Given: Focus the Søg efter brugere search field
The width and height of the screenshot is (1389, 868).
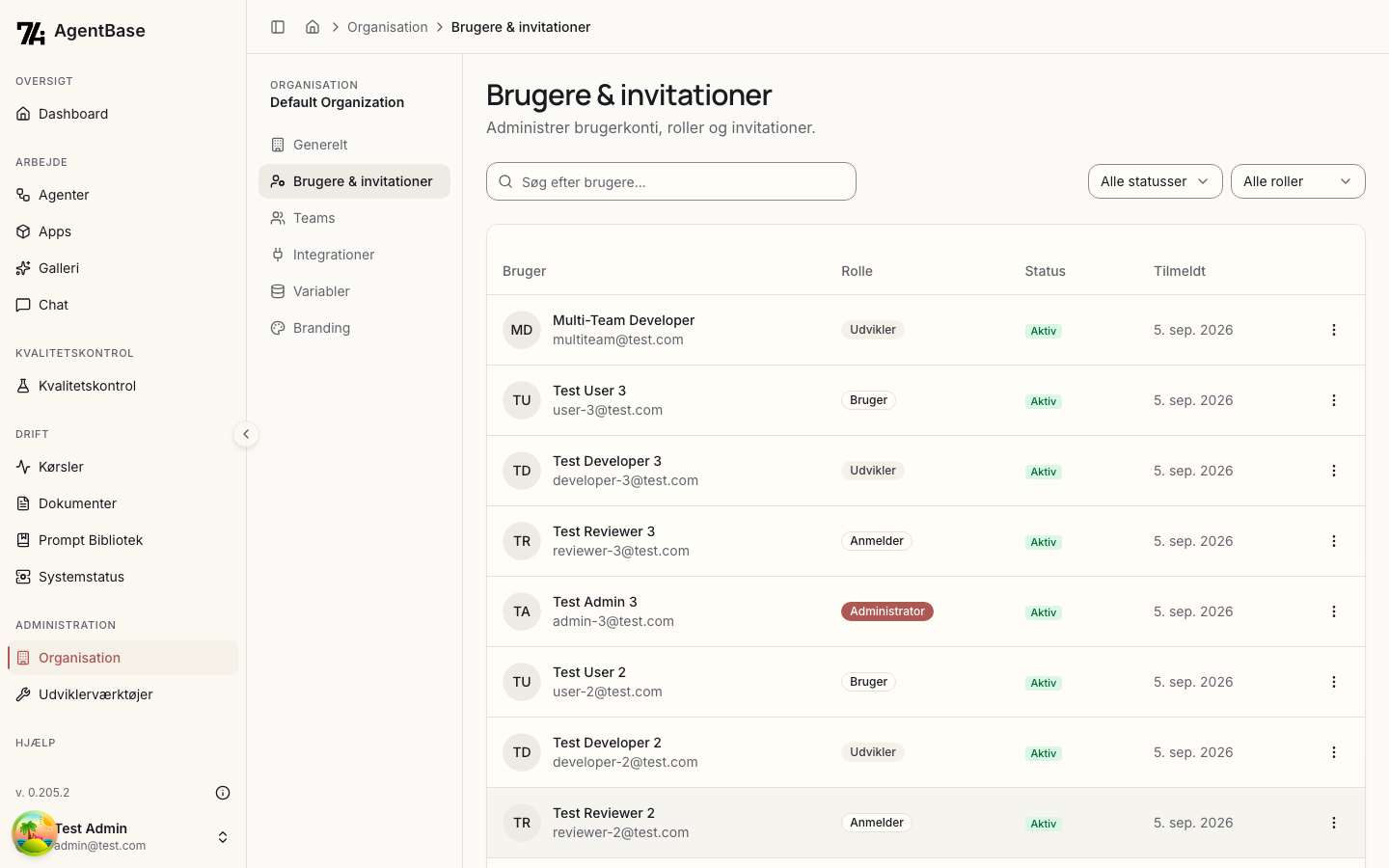Looking at the screenshot, I should (671, 181).
